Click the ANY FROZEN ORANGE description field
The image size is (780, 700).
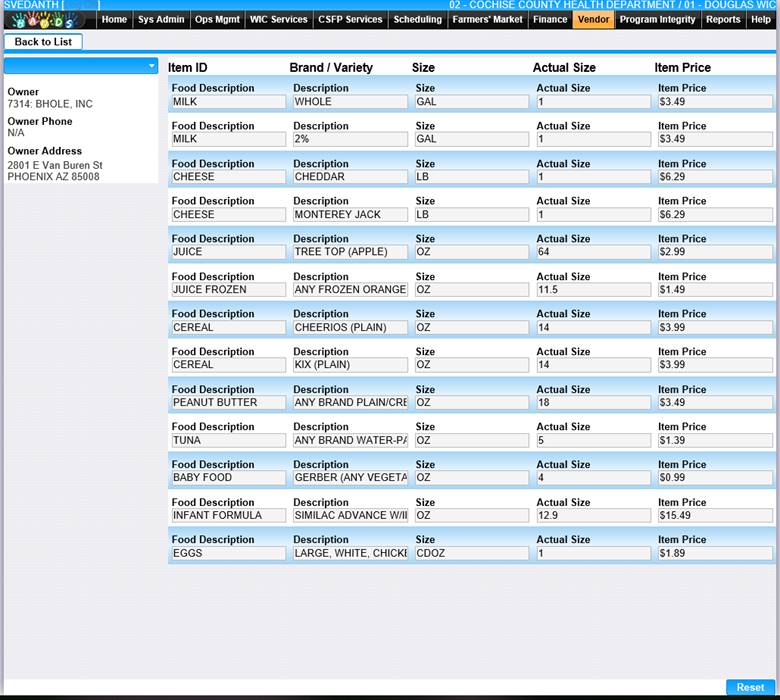tap(350, 290)
